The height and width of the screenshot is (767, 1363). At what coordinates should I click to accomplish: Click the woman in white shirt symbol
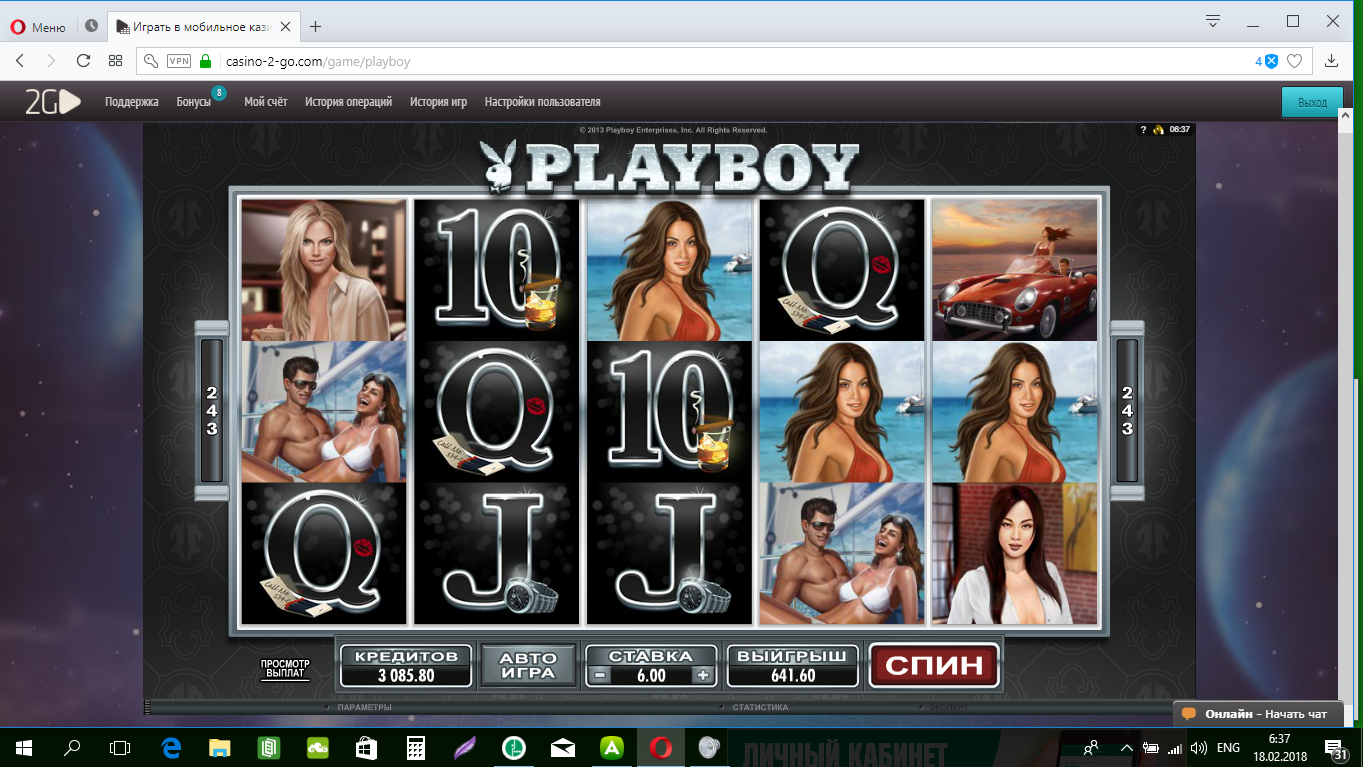point(1014,554)
